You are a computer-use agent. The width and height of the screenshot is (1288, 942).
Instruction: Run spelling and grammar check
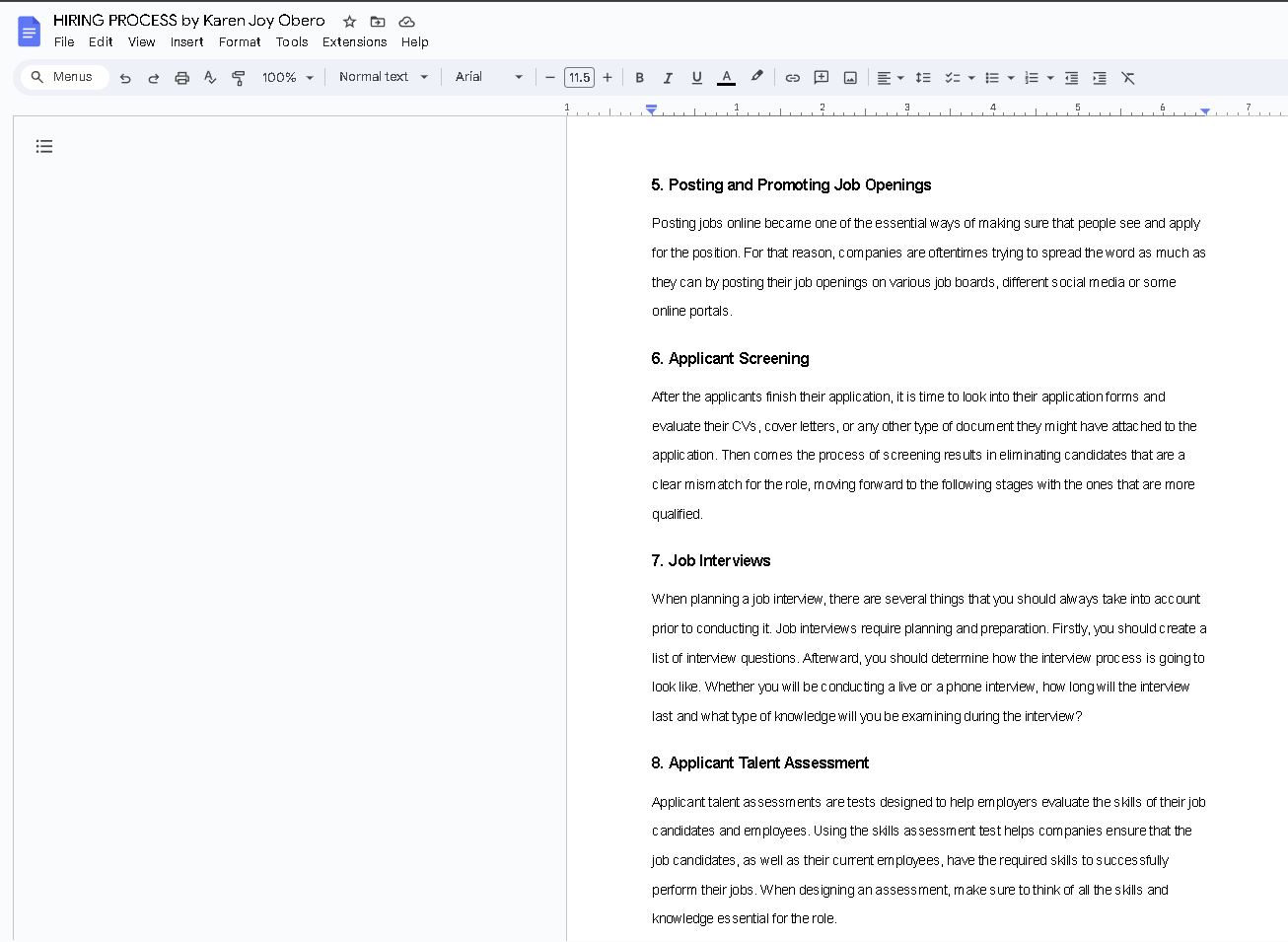coord(210,78)
